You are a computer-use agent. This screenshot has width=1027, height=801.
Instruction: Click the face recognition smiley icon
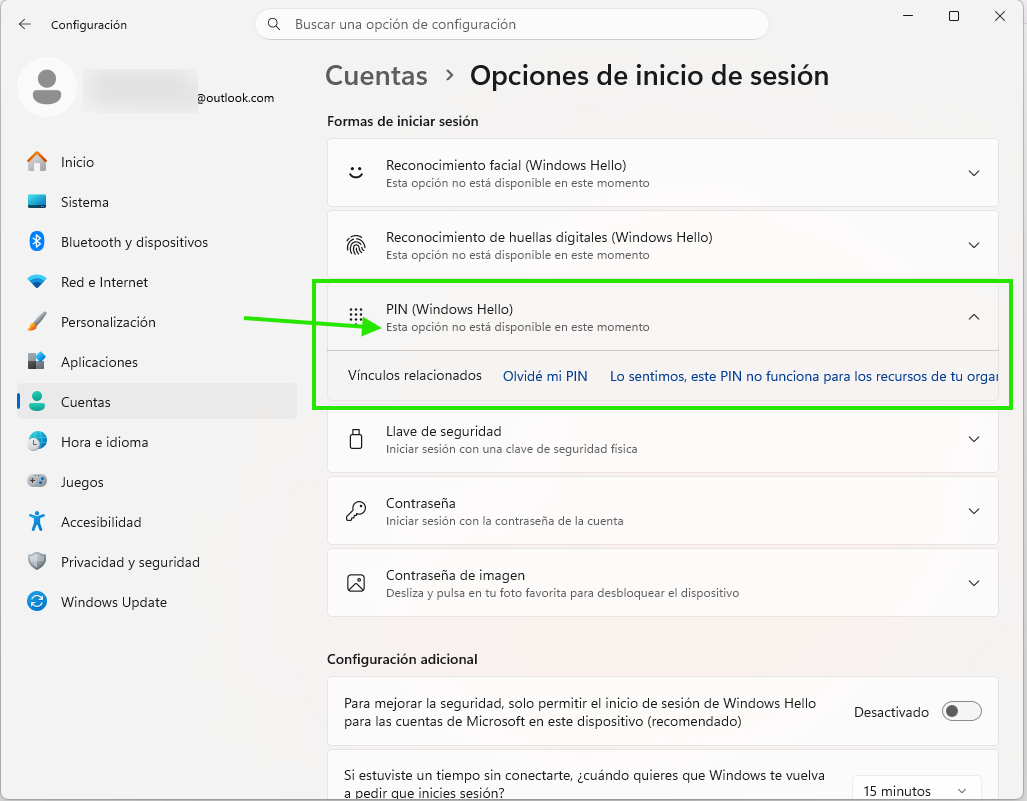tap(356, 173)
